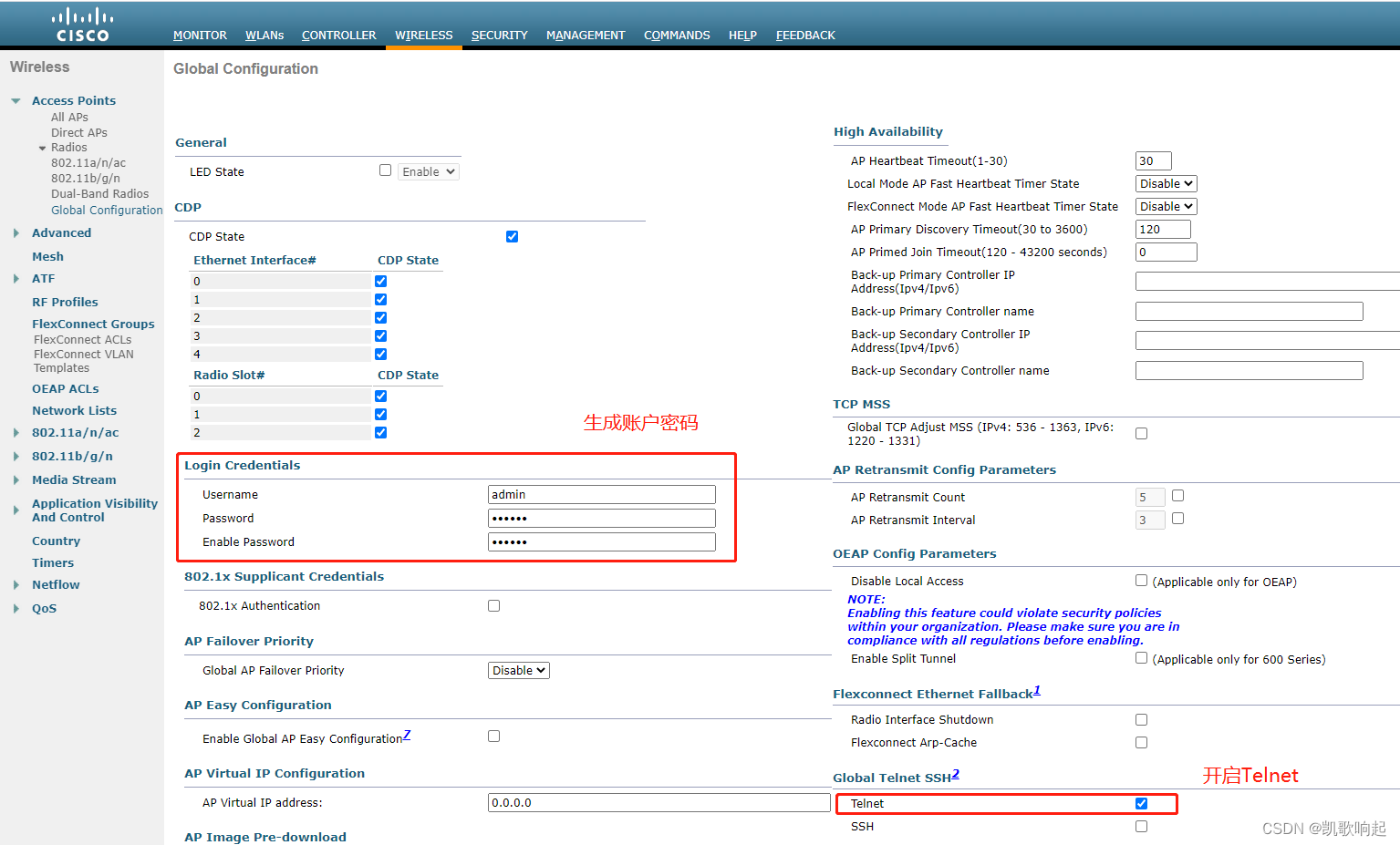The image size is (1400, 845).
Task: Collapse the Radios subtree arrow
Action: click(42, 148)
